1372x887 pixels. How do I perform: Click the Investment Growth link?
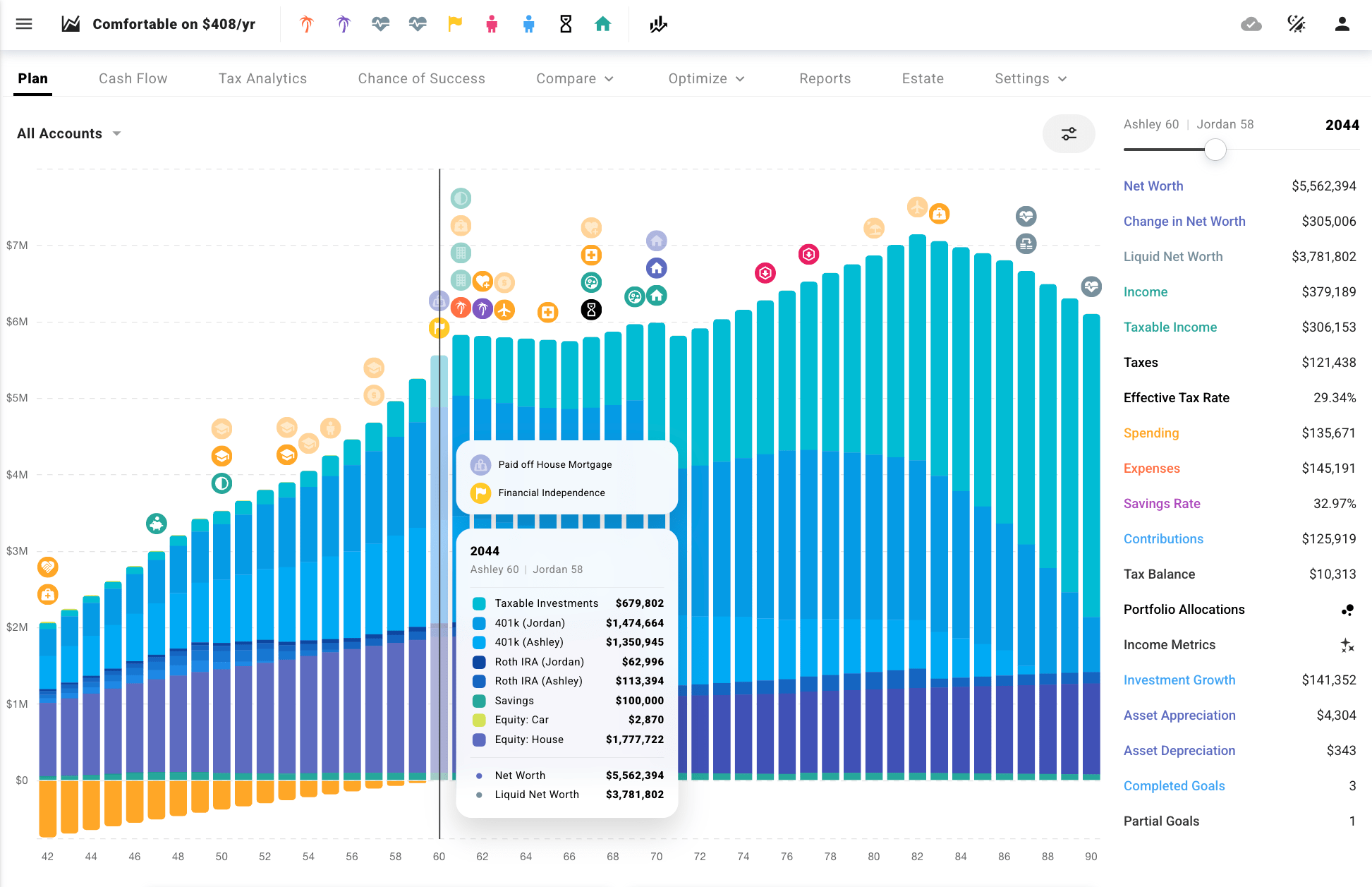(1179, 680)
